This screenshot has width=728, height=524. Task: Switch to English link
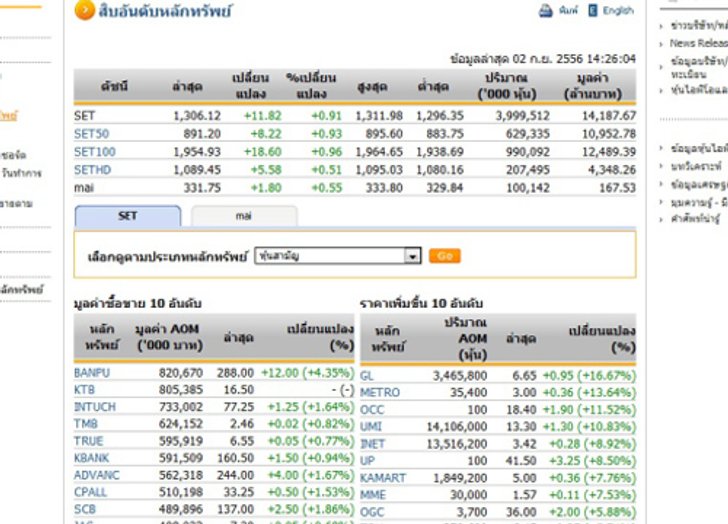pyautogui.click(x=618, y=10)
